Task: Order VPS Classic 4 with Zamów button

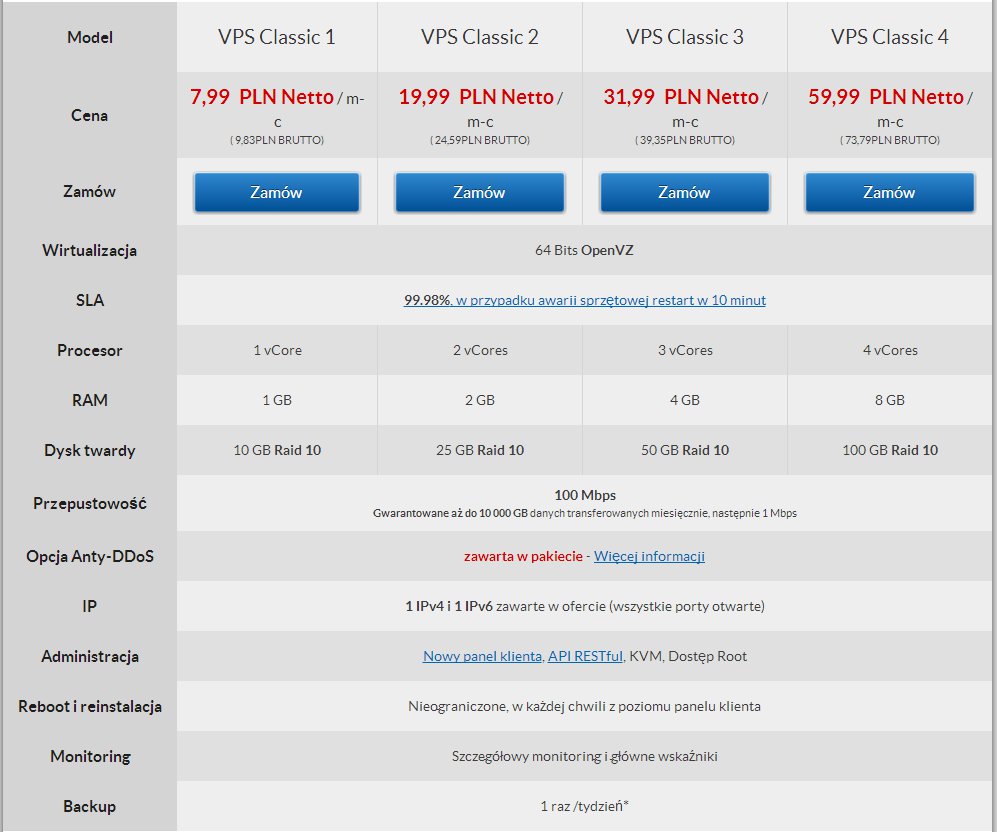Action: tap(890, 192)
